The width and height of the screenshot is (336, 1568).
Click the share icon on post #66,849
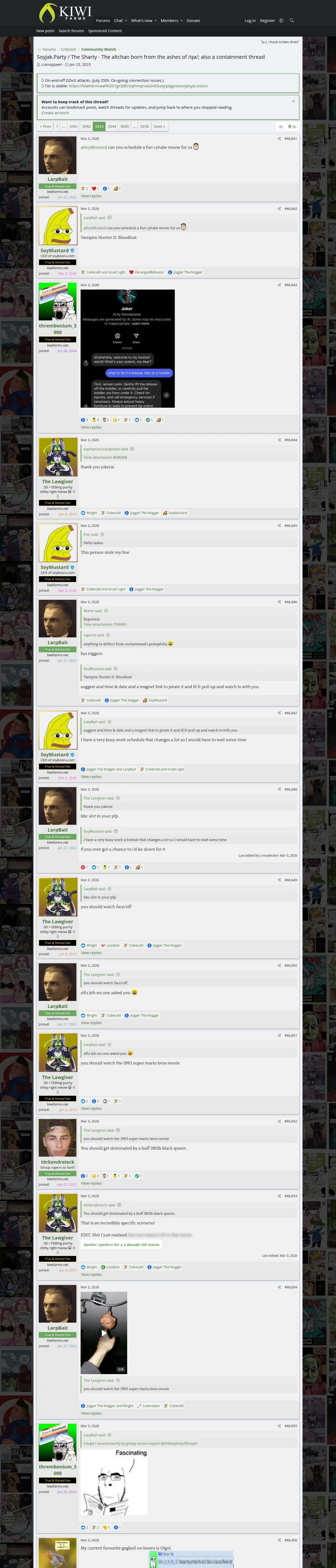(279, 880)
